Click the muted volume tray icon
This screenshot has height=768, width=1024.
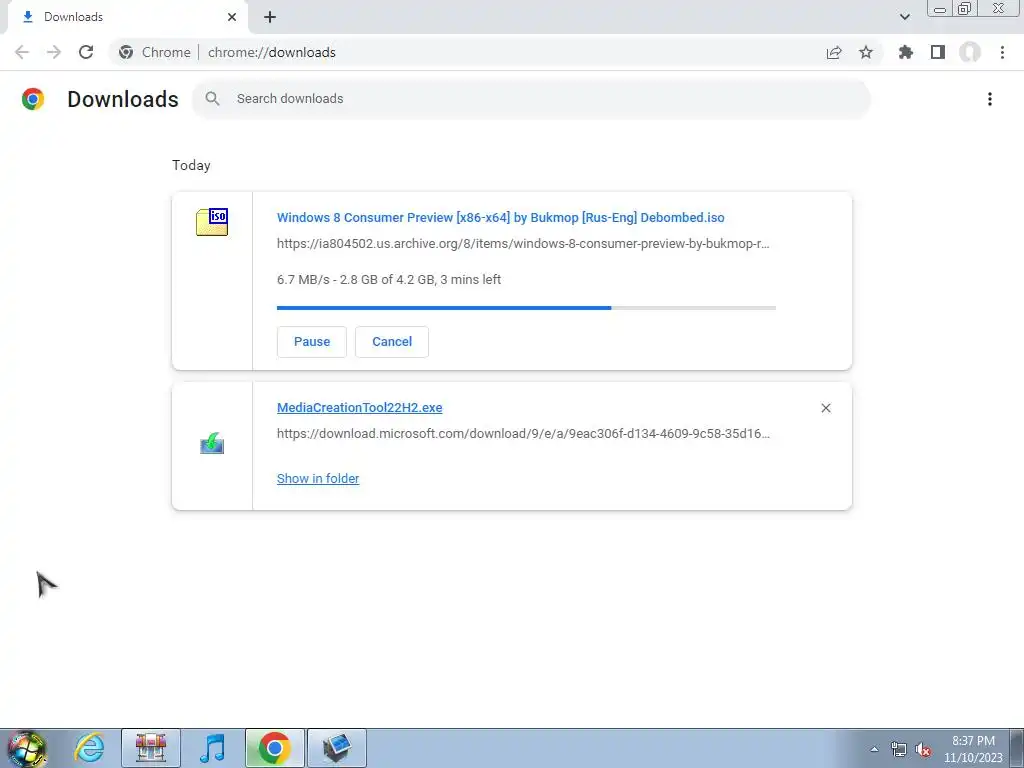(923, 749)
